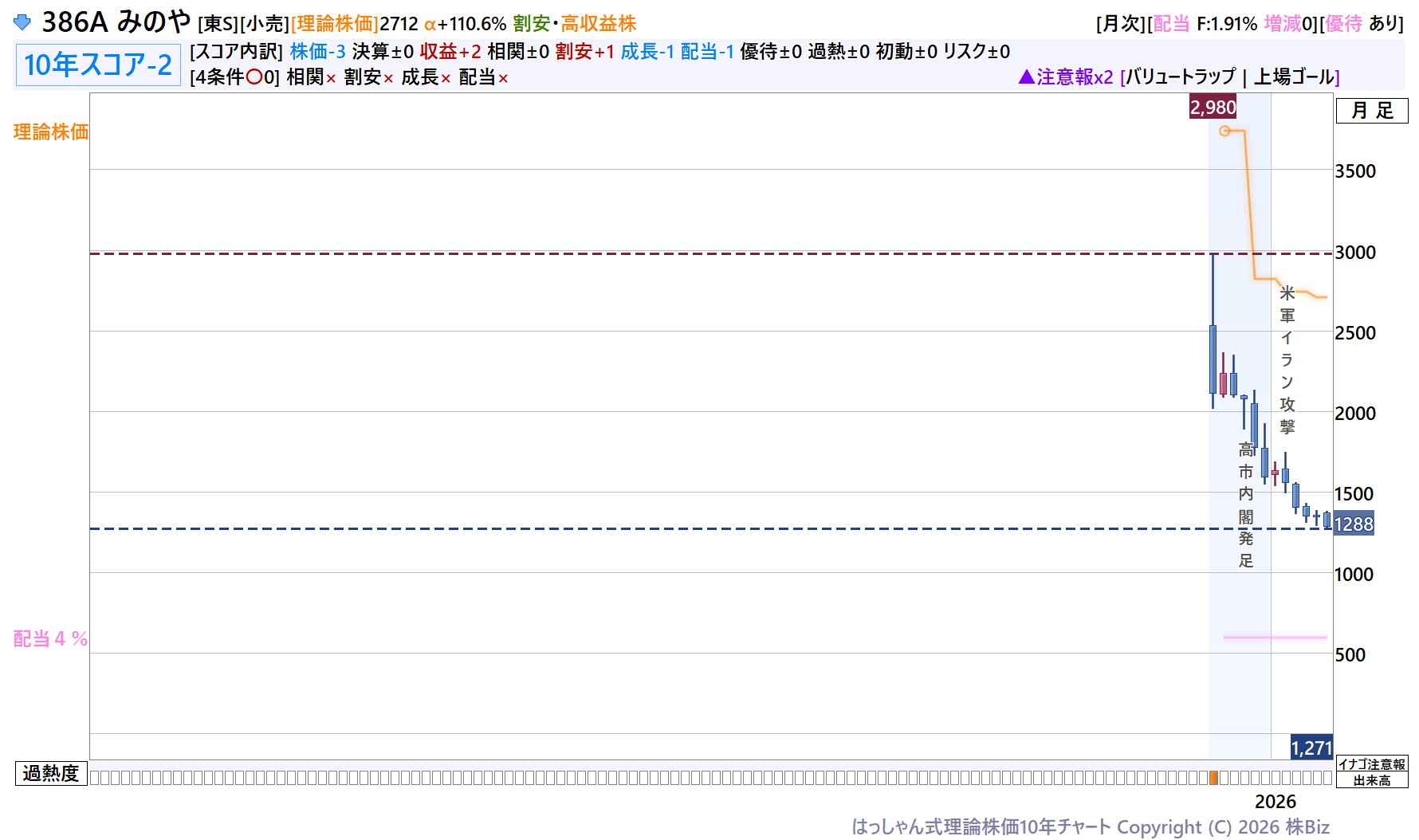Screen dimensions: 1419x840
Task: Click the 上場ゴール warning label
Action: click(1295, 77)
